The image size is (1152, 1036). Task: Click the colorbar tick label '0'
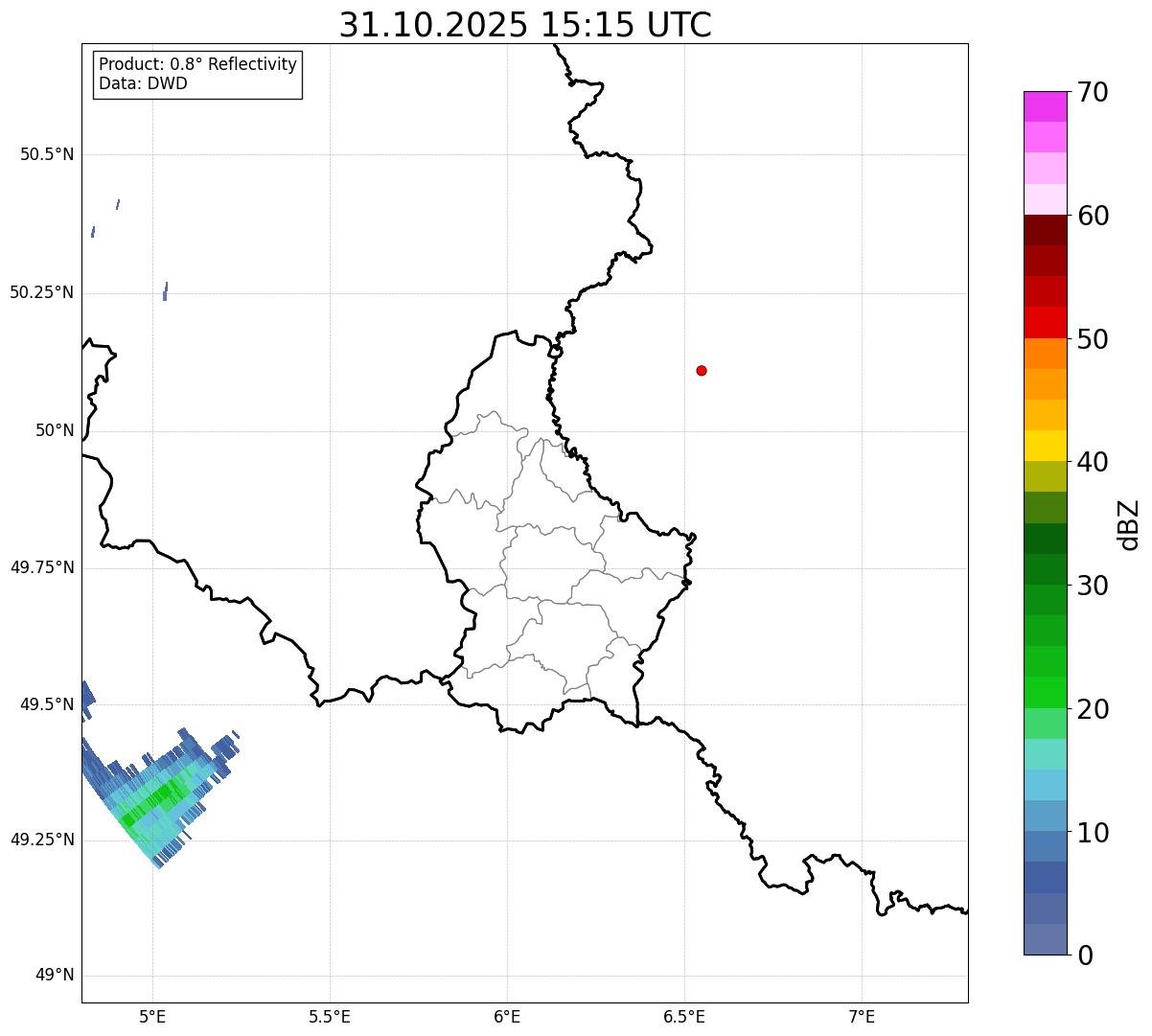pyautogui.click(x=1086, y=955)
